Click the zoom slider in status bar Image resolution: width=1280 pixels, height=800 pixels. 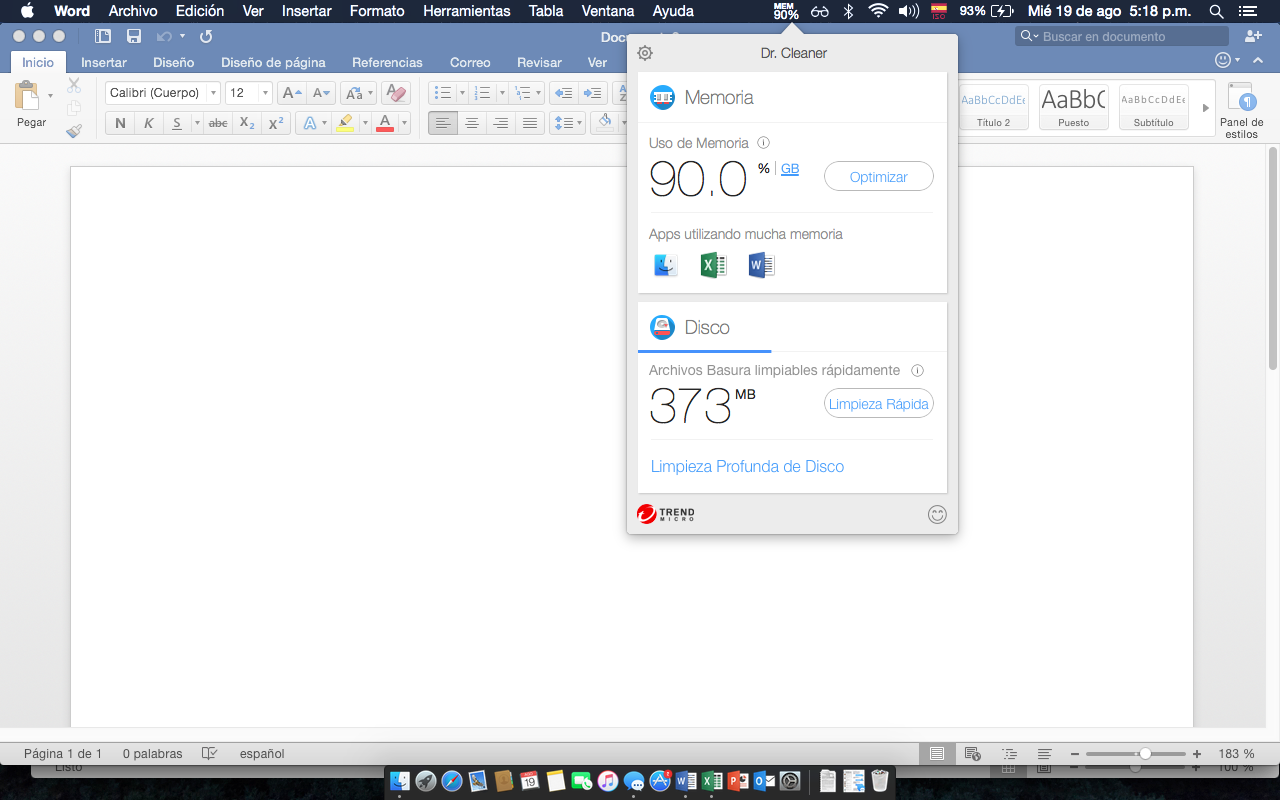[x=1144, y=753]
